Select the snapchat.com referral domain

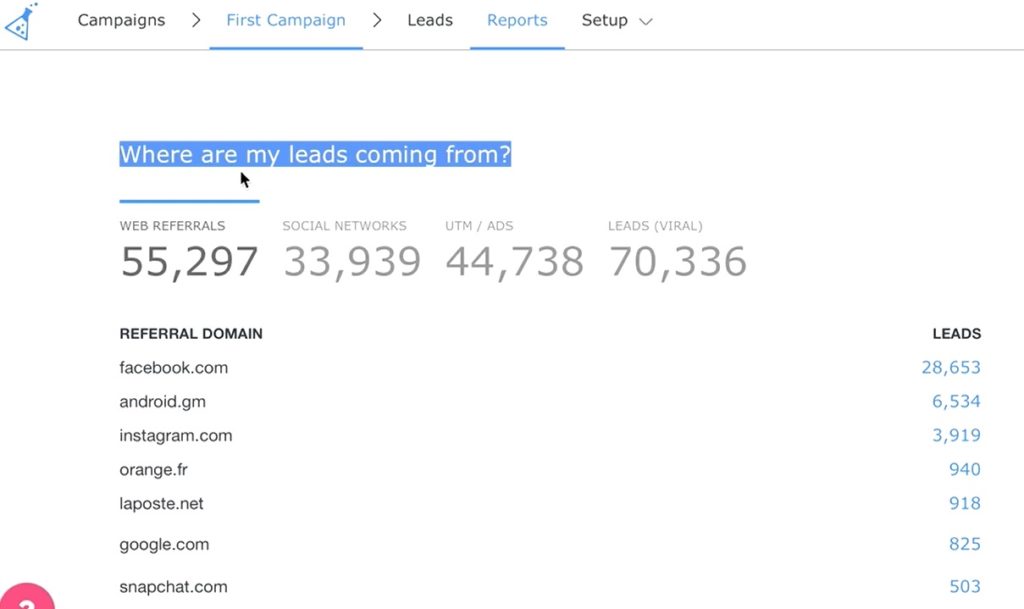(x=174, y=586)
